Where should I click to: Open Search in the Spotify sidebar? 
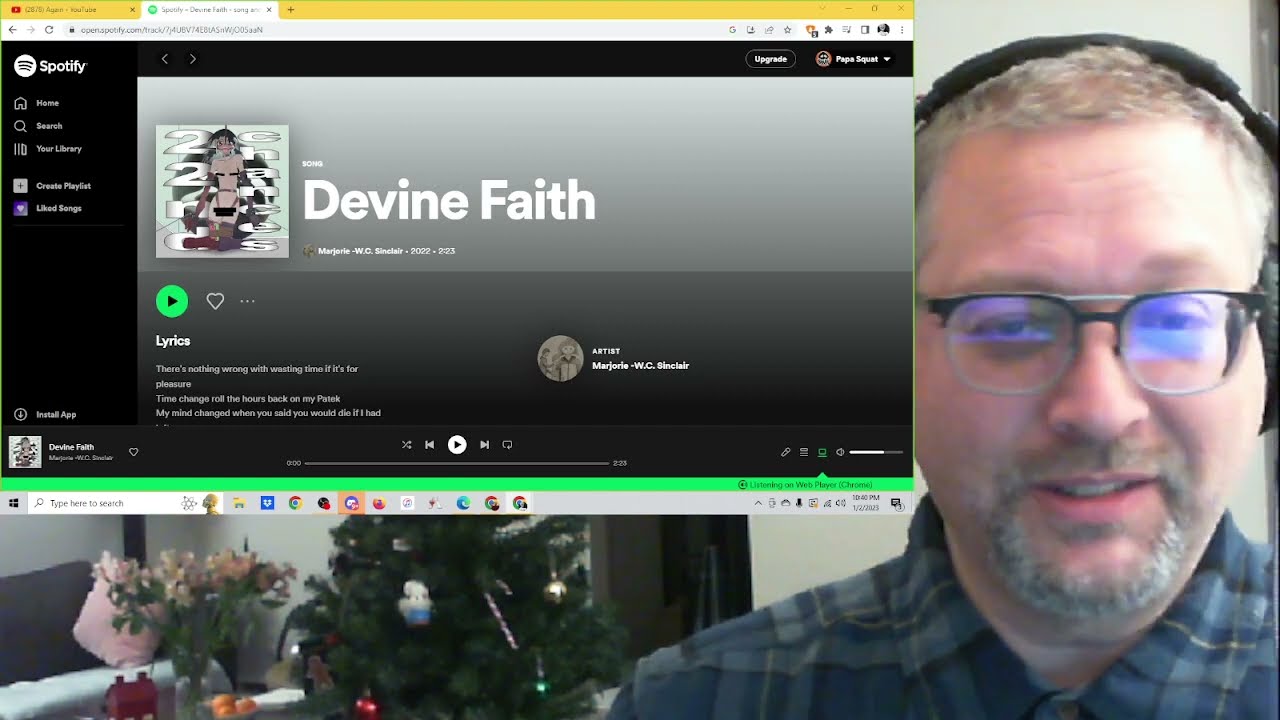point(38,126)
